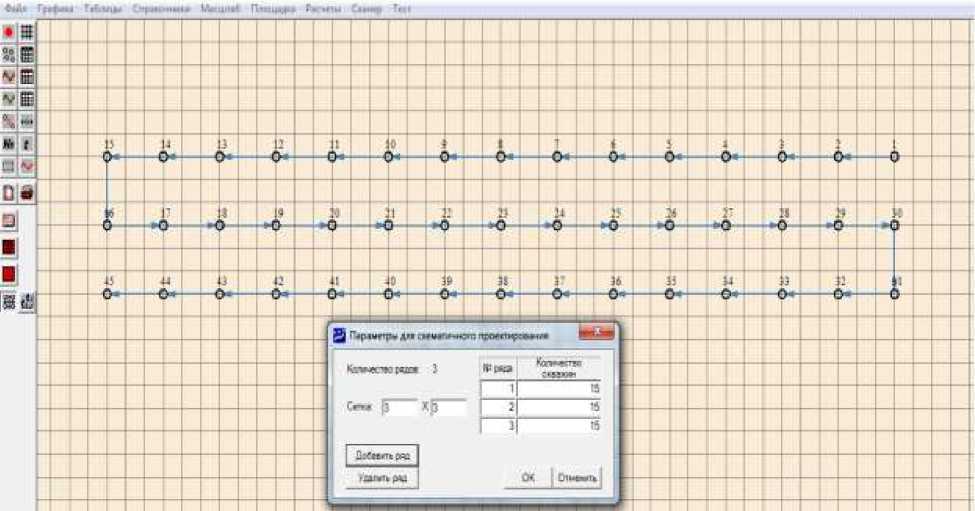
Task: Click the pink percent-like tool icon
Action: pos(9,121)
